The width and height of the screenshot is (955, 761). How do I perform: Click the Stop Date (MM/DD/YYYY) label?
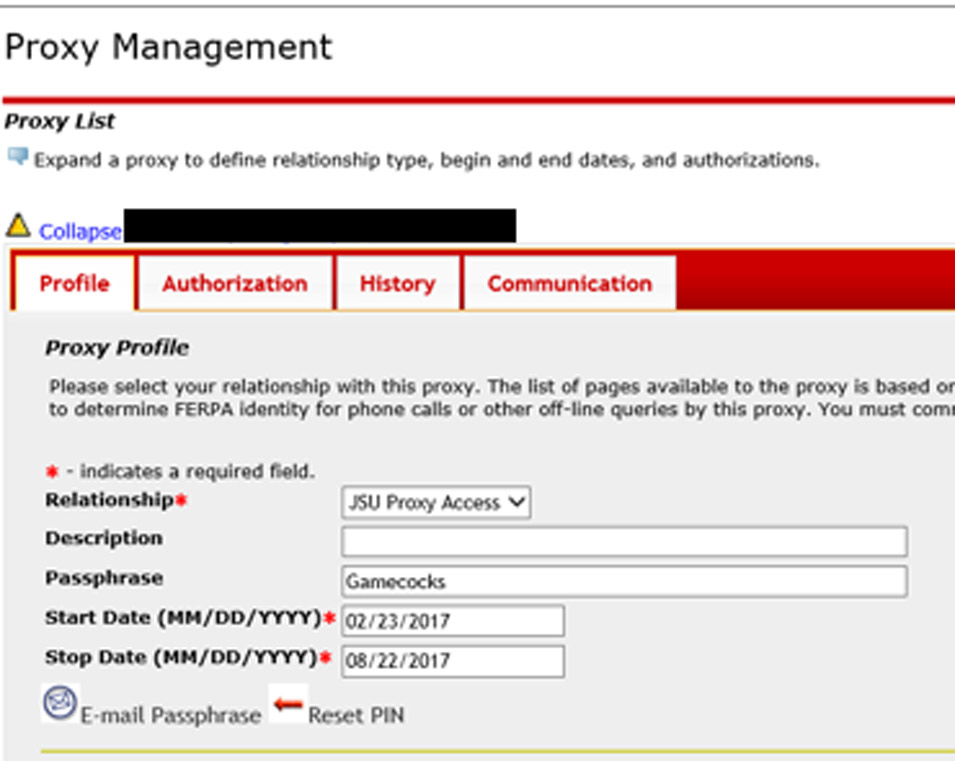click(181, 657)
